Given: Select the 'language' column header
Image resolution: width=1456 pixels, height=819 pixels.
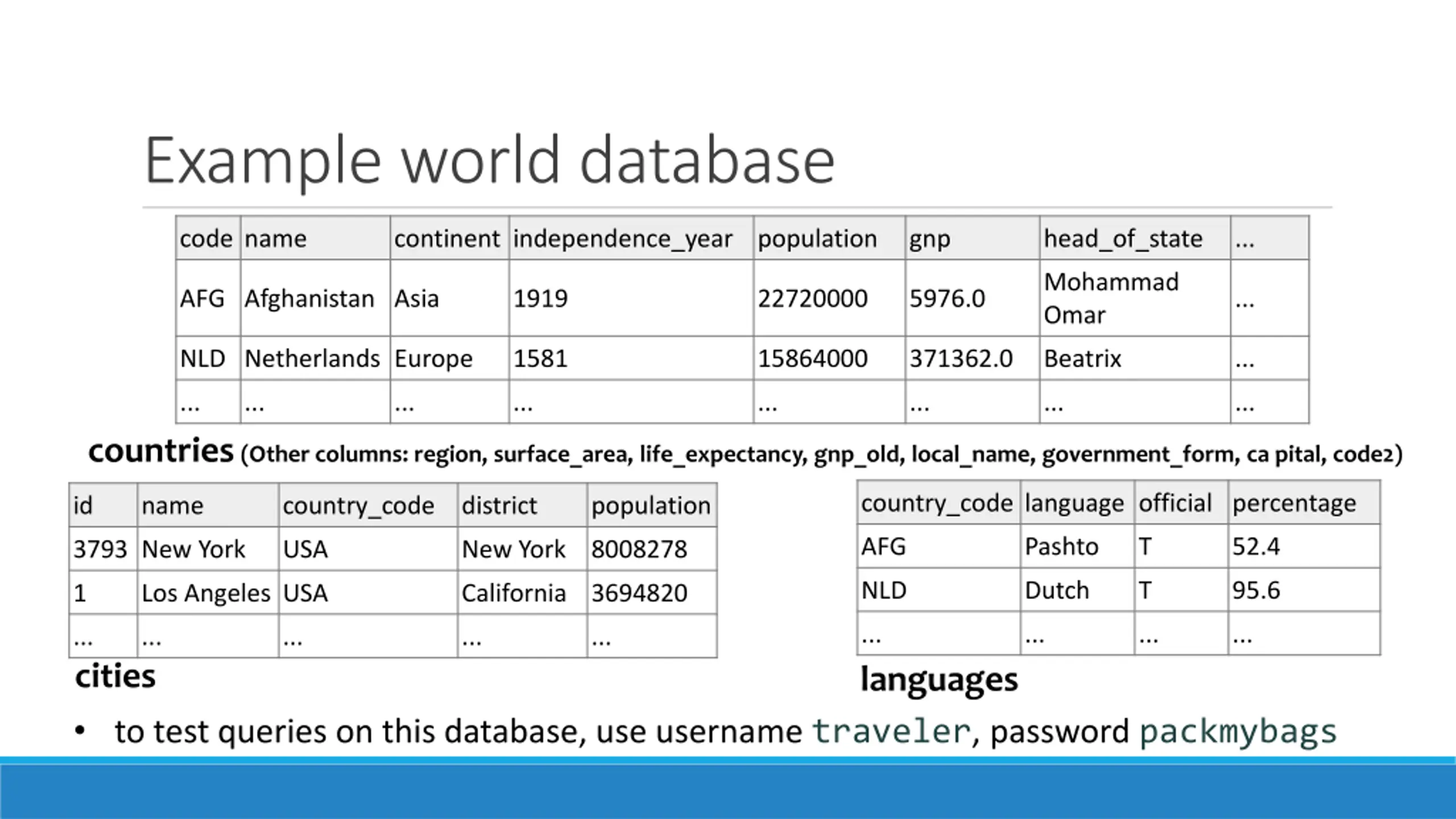Looking at the screenshot, I should [x=1077, y=503].
